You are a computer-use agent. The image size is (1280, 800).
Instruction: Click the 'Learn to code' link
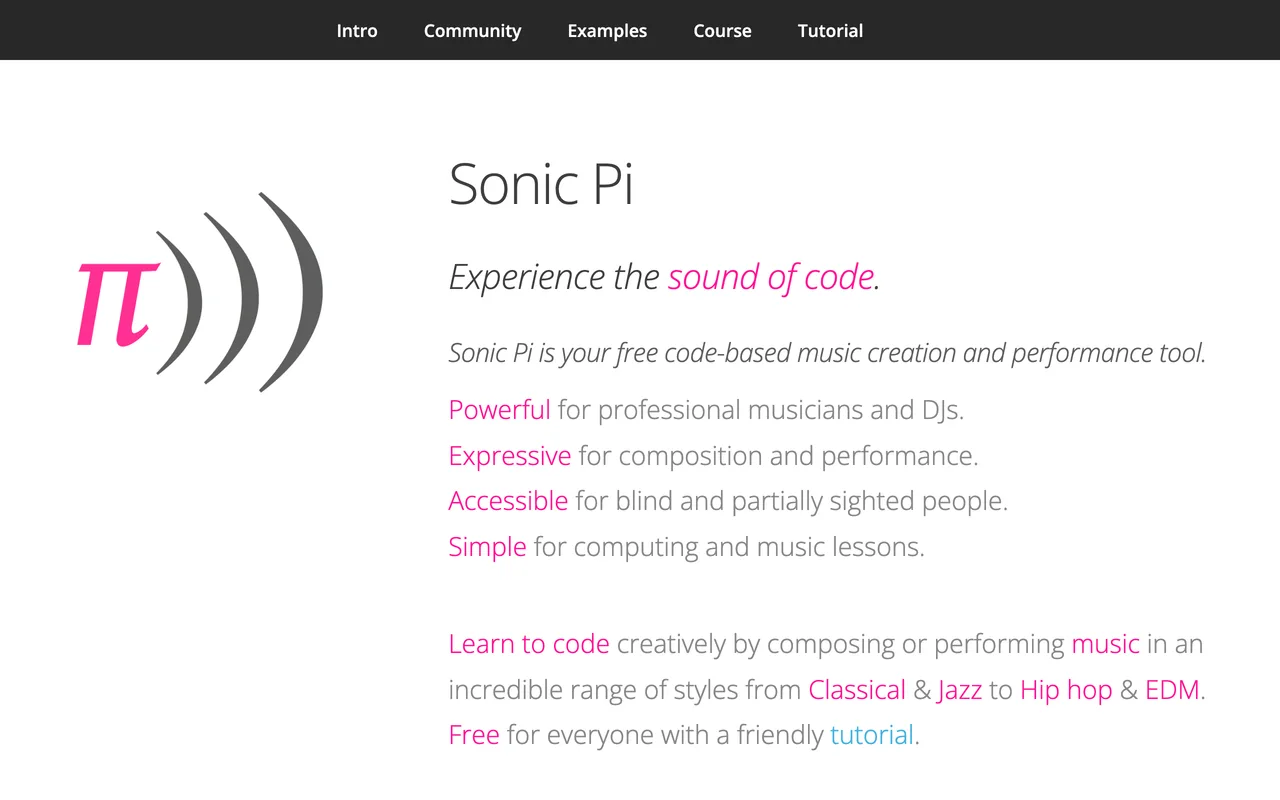(x=529, y=644)
